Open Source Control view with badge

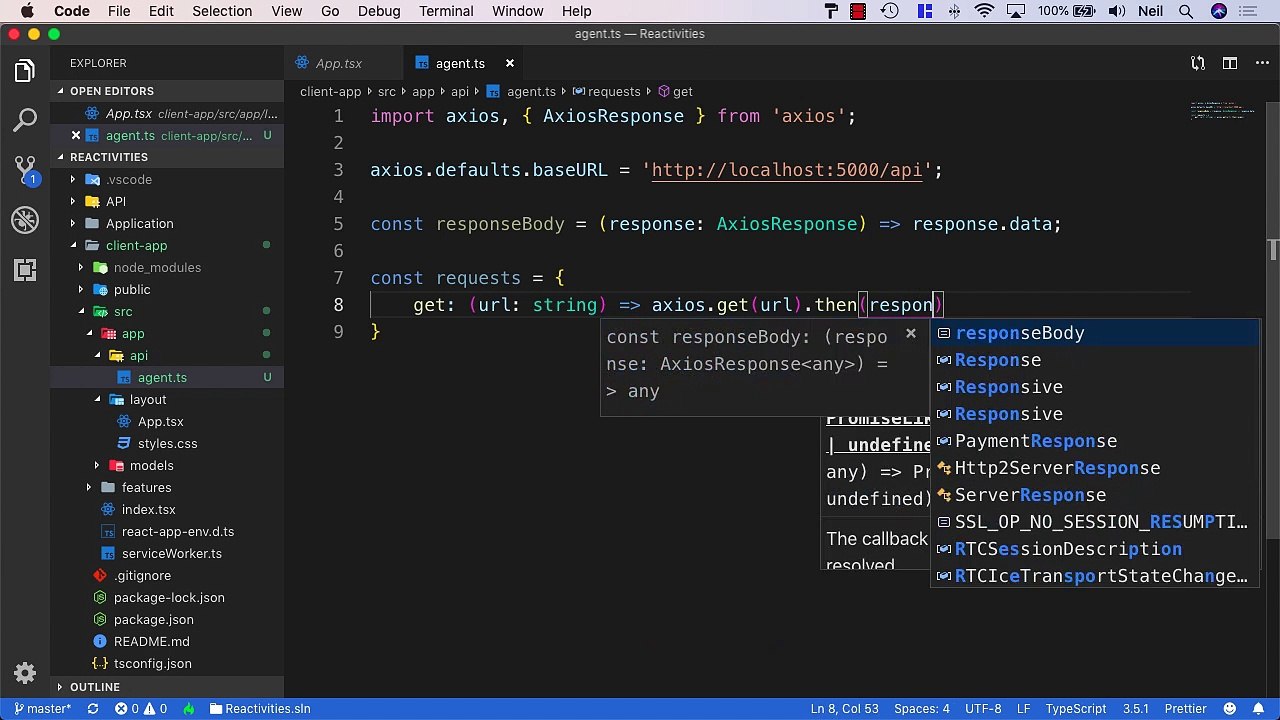click(x=25, y=169)
